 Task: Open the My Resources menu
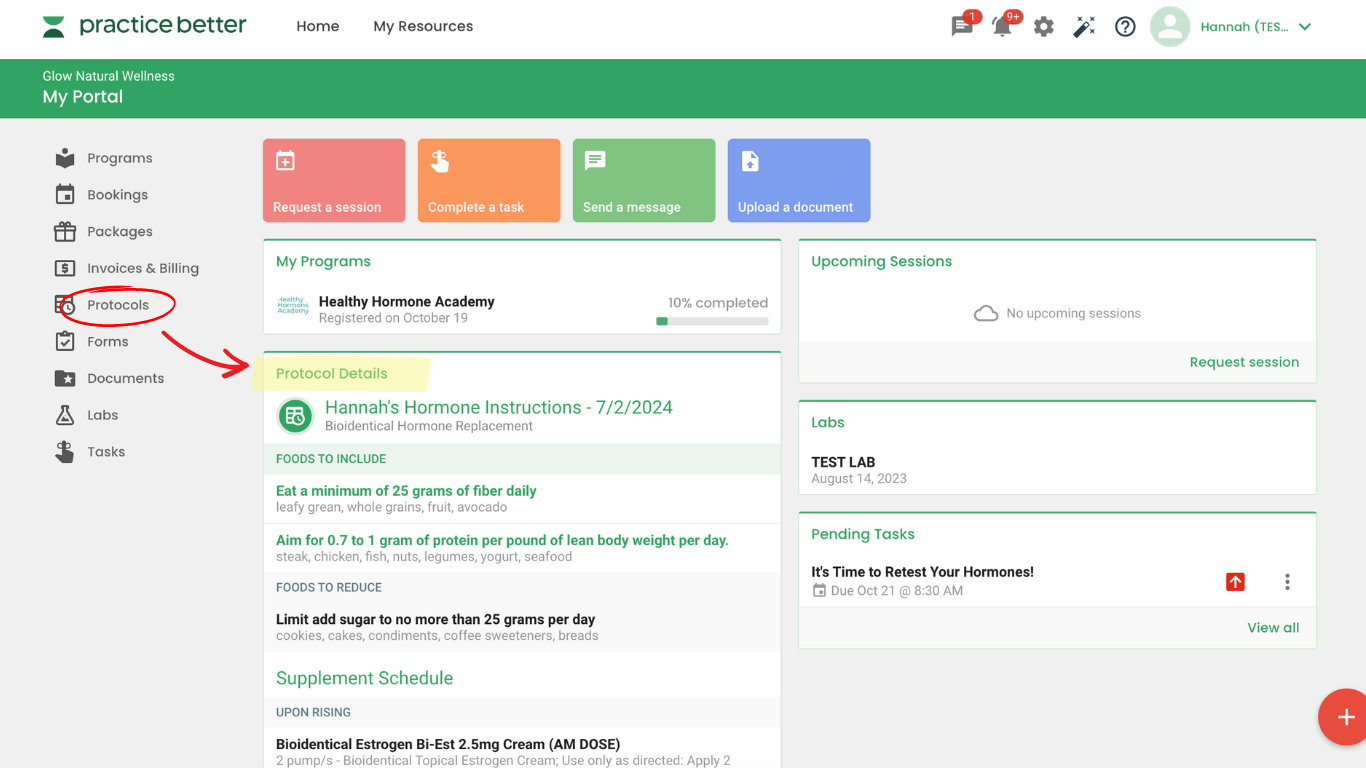click(x=423, y=26)
